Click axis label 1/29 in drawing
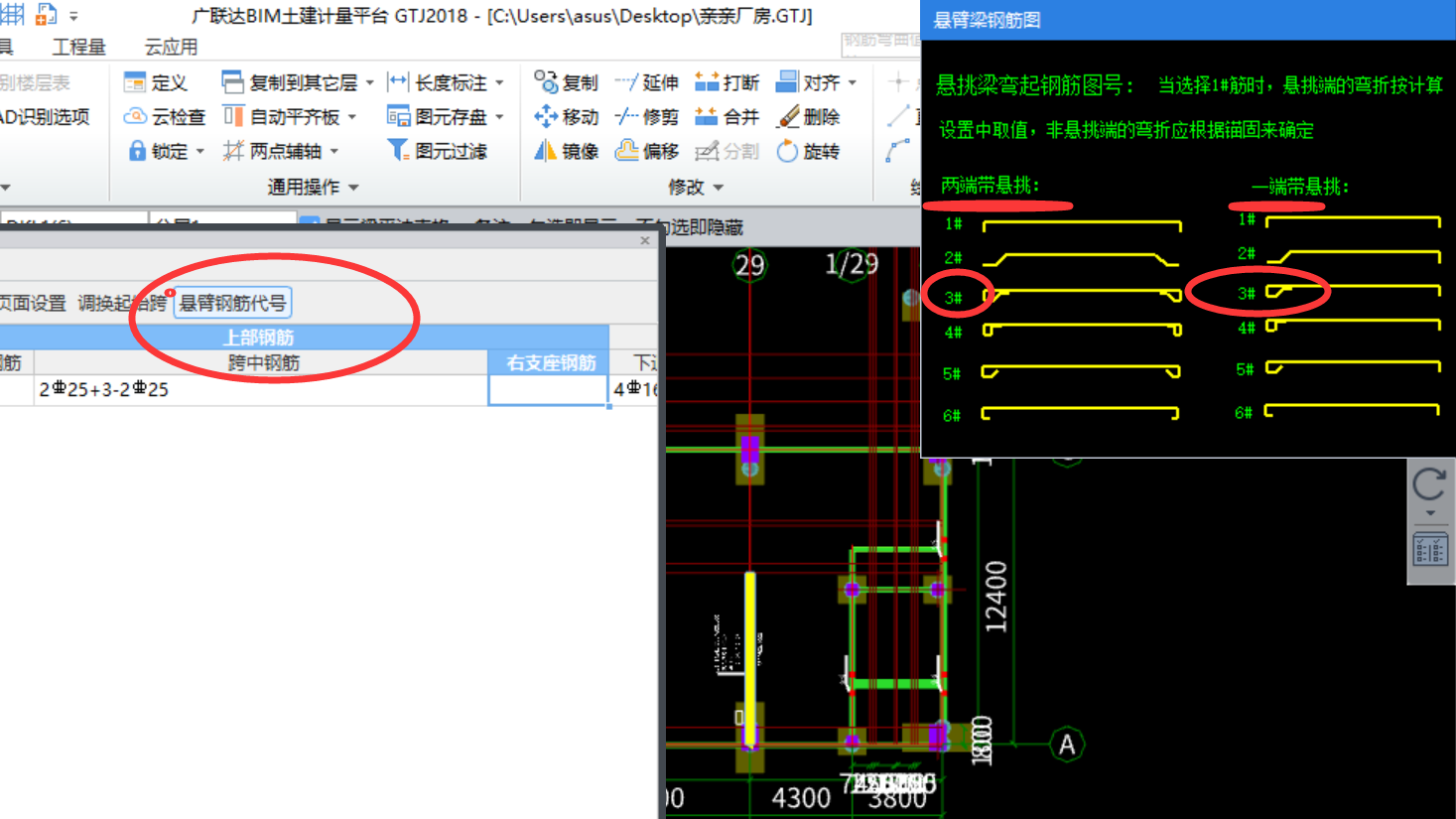Screen dimensions: 1456x819 [852, 264]
